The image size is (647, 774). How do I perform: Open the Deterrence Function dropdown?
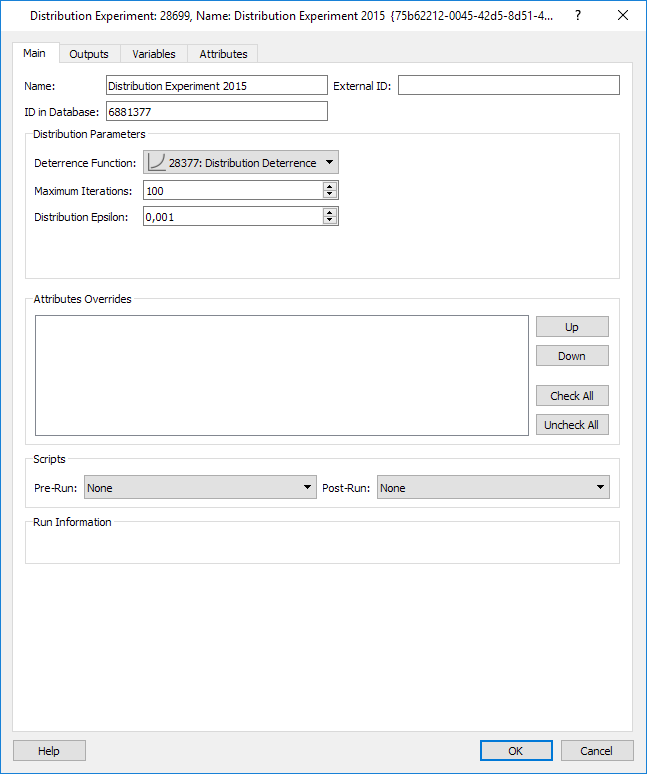click(x=241, y=162)
